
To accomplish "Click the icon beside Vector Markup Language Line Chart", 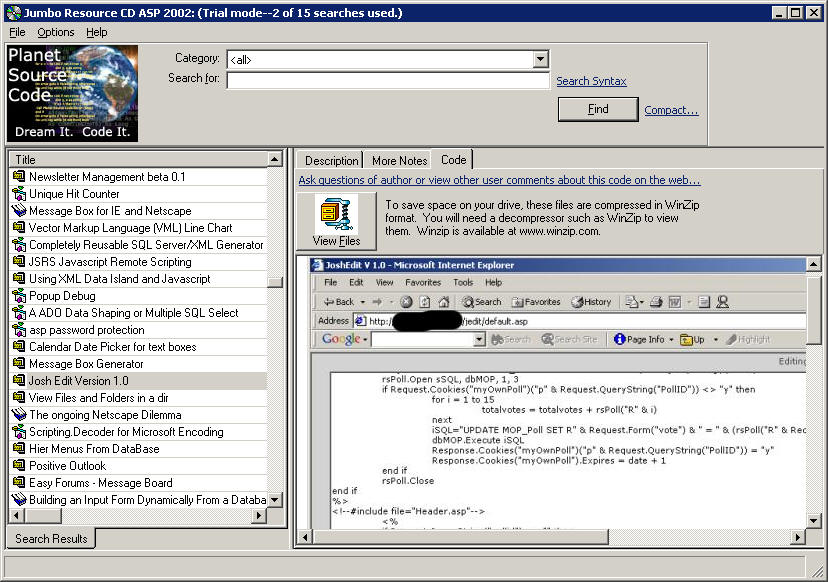I will [x=19, y=228].
